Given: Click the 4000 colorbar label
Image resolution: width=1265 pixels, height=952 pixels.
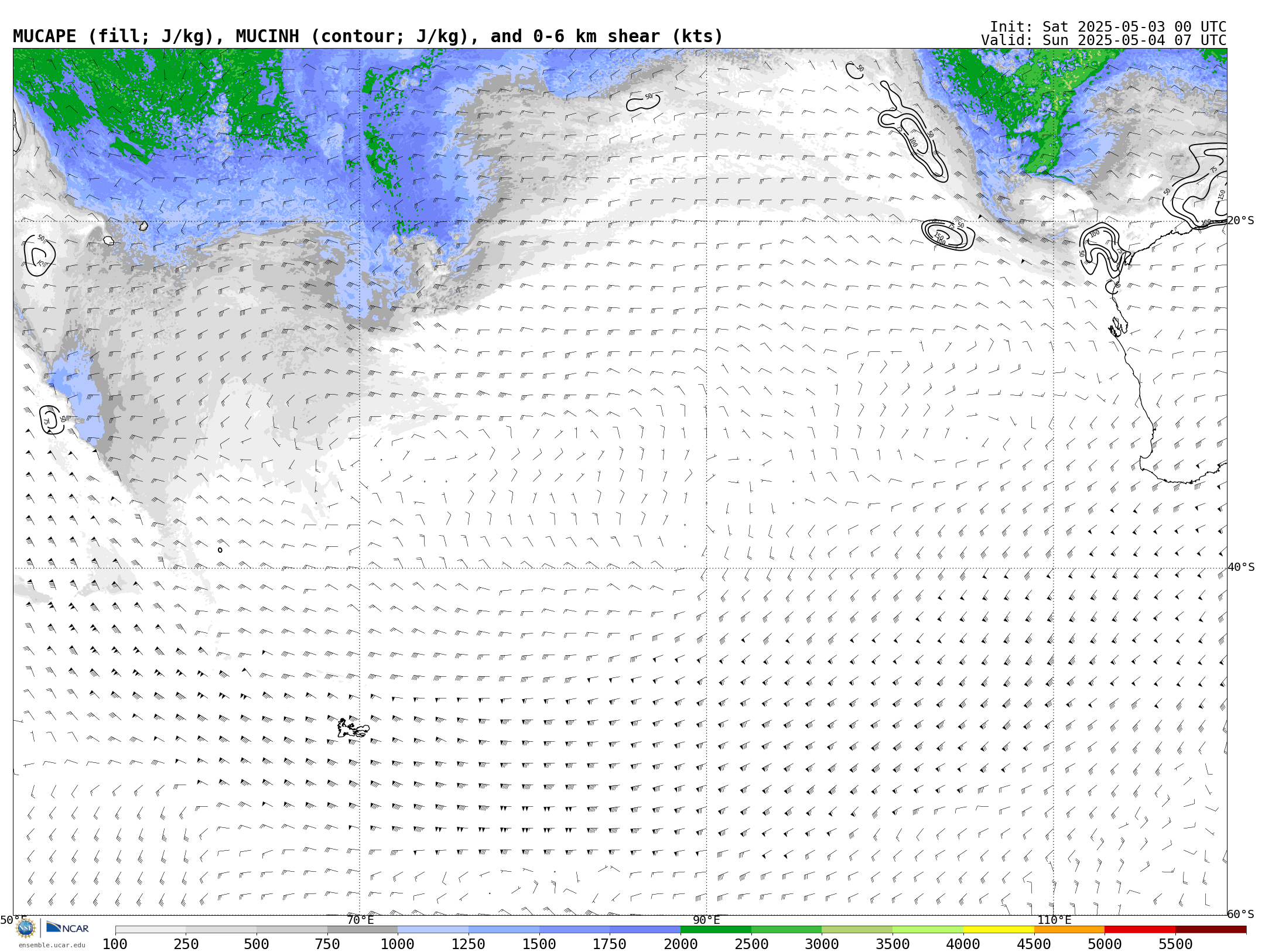Looking at the screenshot, I should 963,944.
